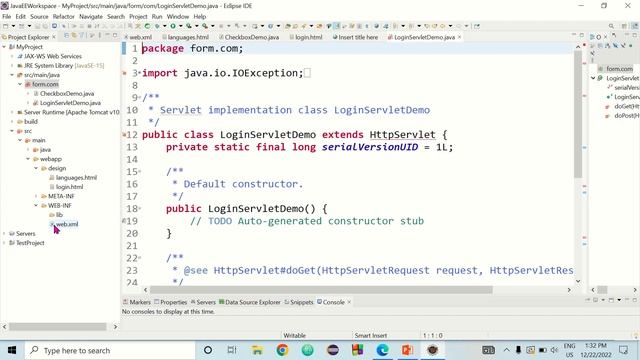Viewport: 640px width, 360px height.
Task: Open the notification center icon
Action: tap(623, 350)
